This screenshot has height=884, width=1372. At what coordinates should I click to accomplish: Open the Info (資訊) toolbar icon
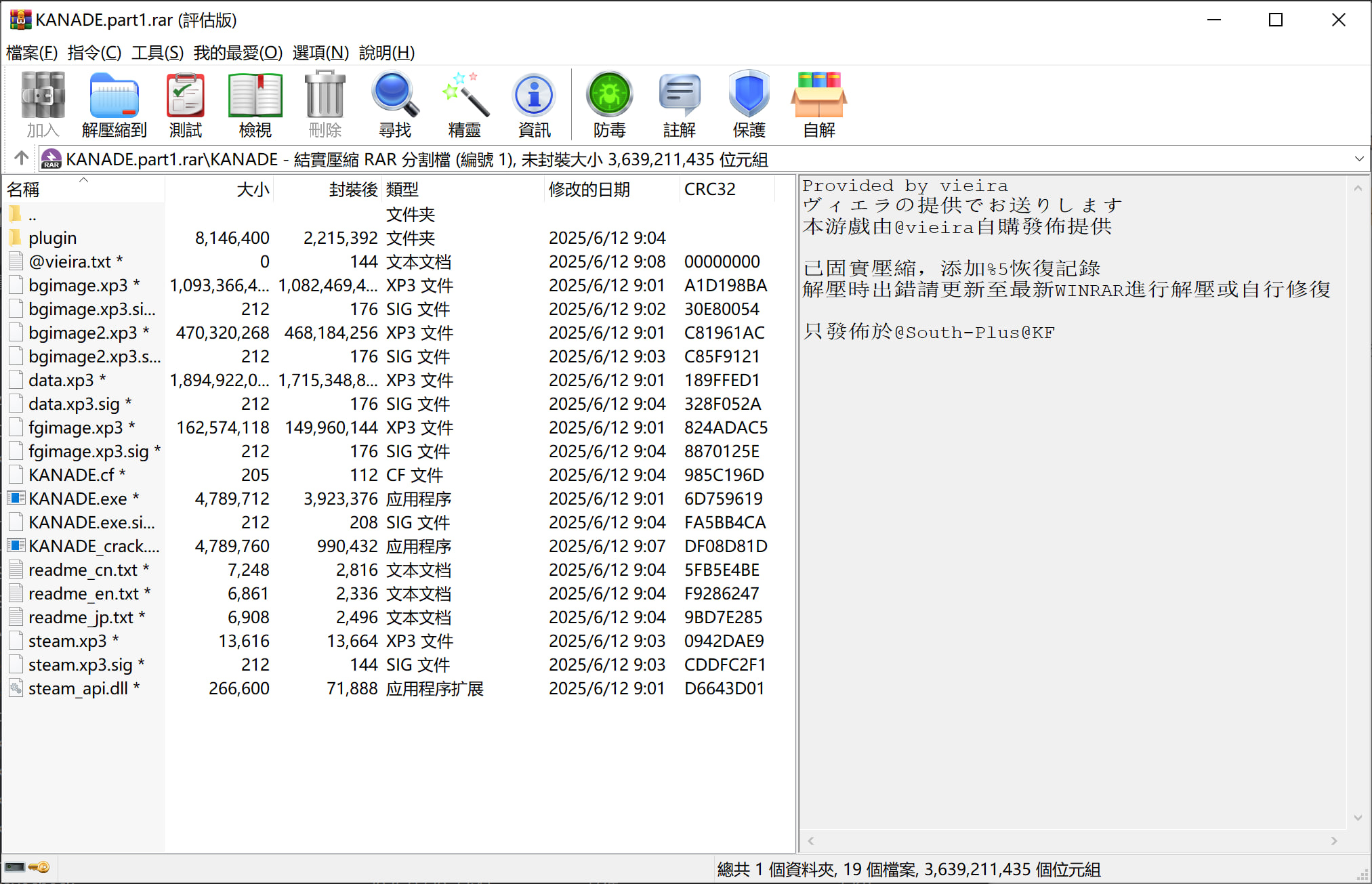click(534, 104)
